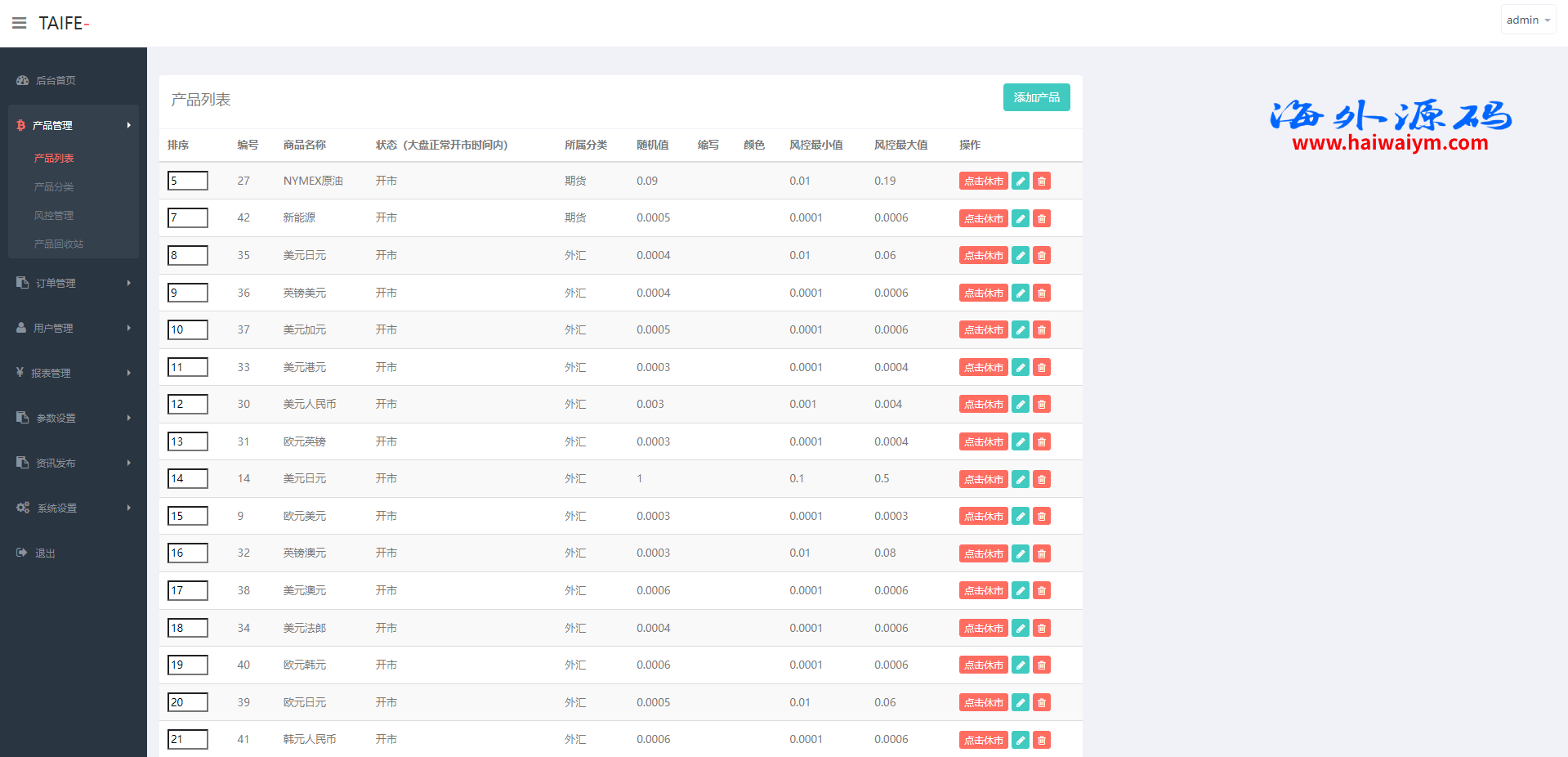The image size is (1568, 757).
Task: Select 风控管理 in the sidebar submenu
Action: (x=54, y=215)
